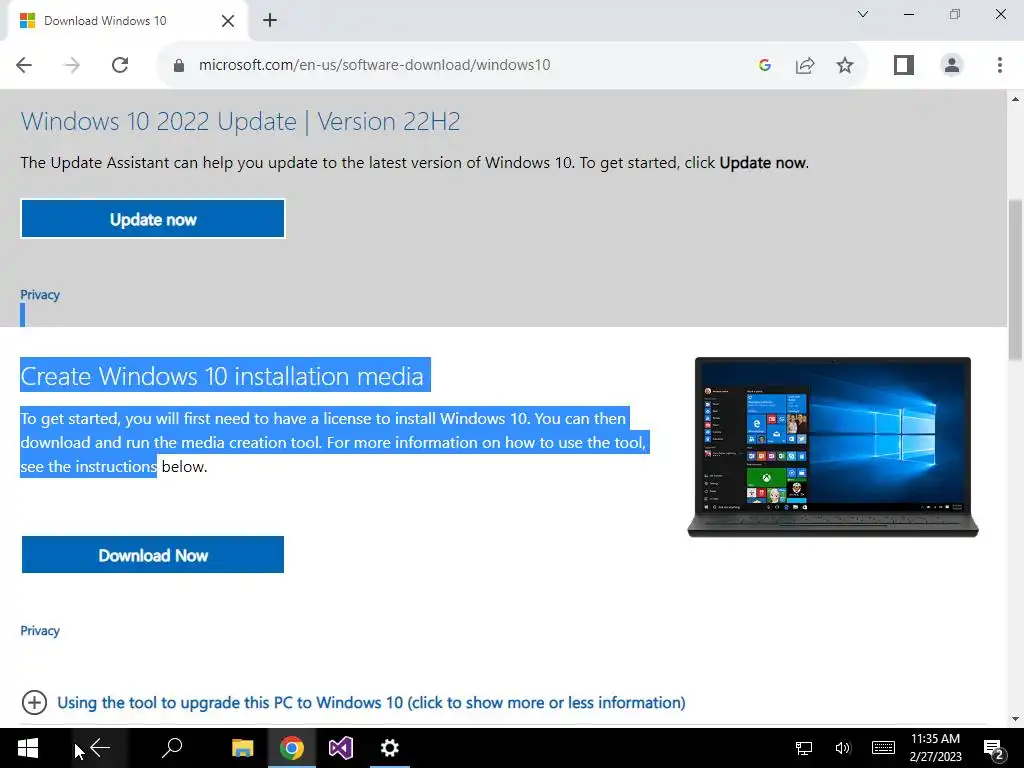The height and width of the screenshot is (768, 1024).
Task: Bookmark this page with the star icon
Action: (844, 65)
